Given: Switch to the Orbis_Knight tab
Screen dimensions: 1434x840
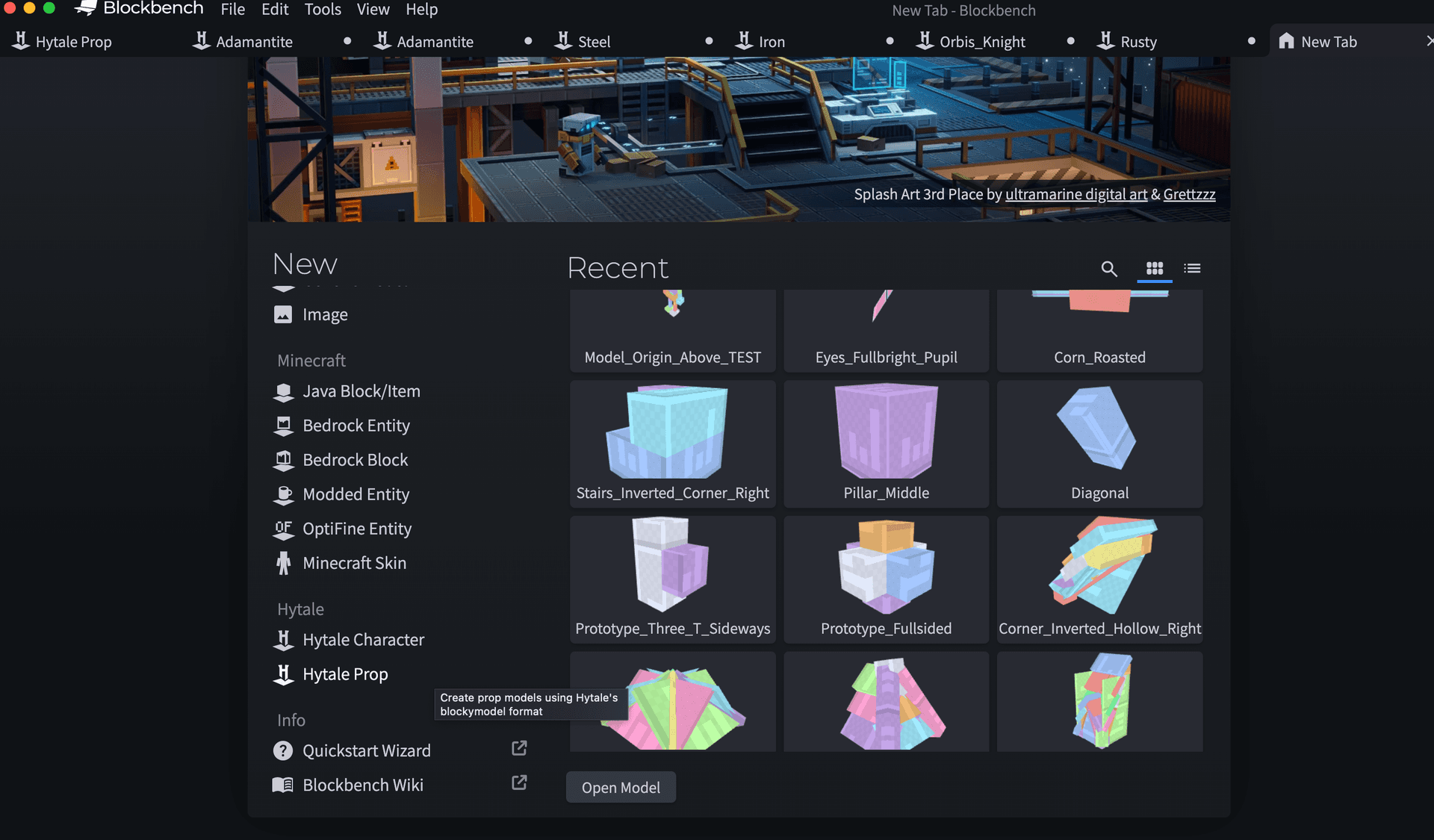Looking at the screenshot, I should click(981, 42).
